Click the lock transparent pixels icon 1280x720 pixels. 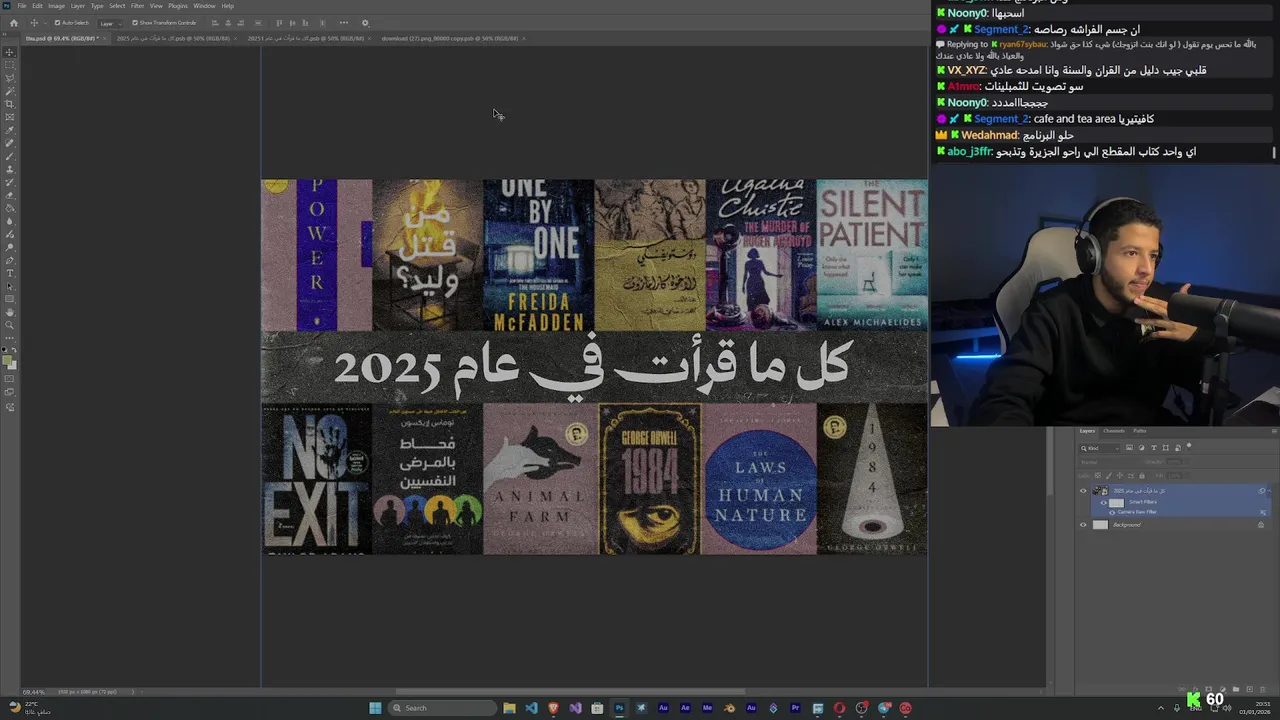tap(1098, 475)
